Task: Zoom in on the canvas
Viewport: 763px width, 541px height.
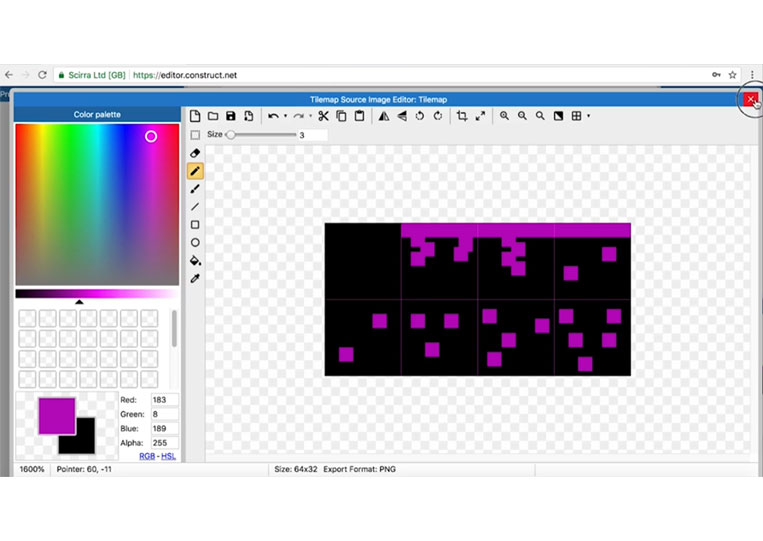Action: pyautogui.click(x=504, y=116)
